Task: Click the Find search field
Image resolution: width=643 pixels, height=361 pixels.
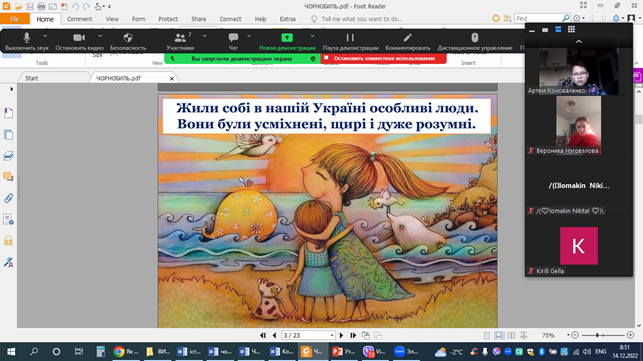Action: click(x=538, y=18)
